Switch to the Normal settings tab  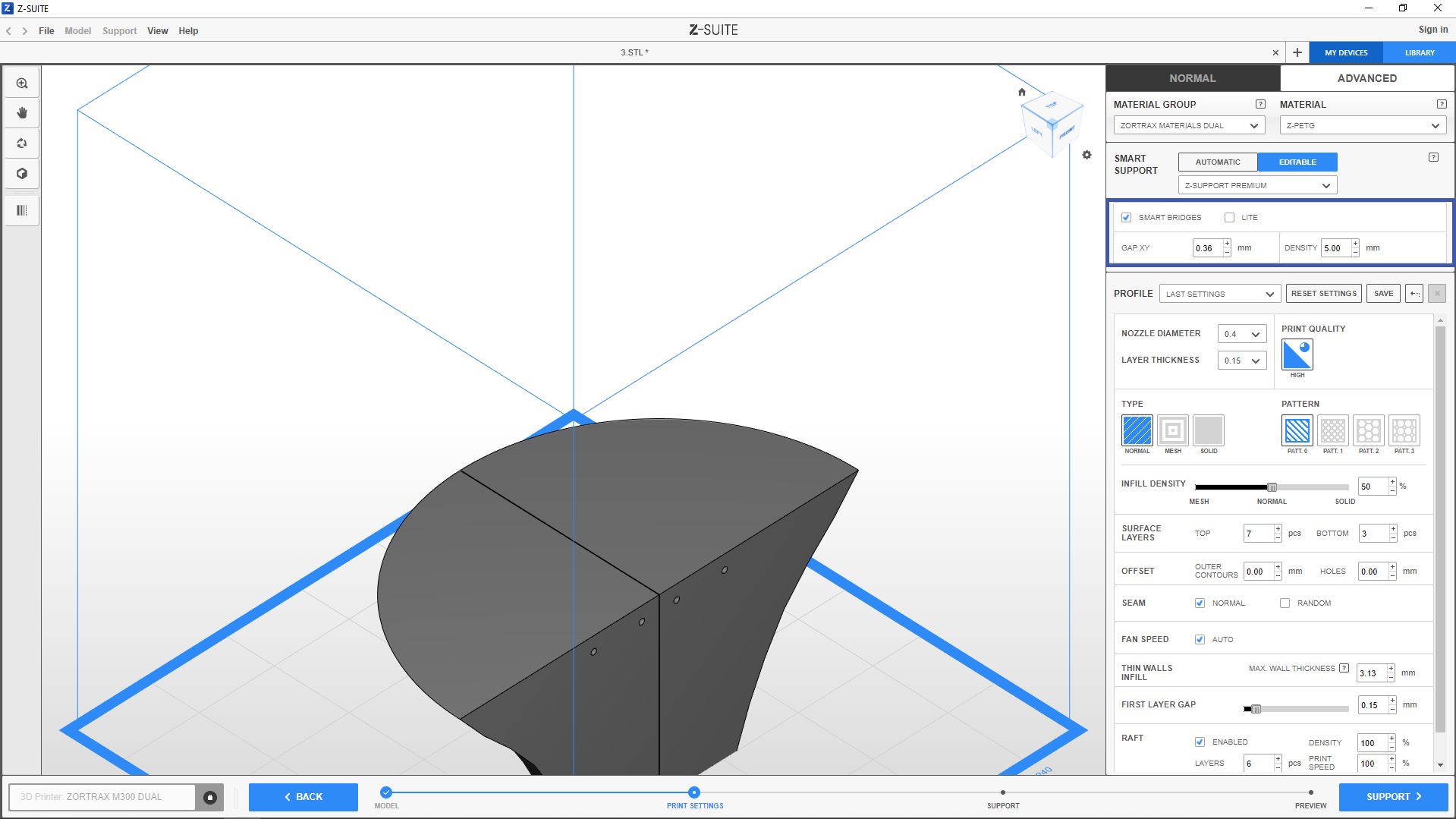(1192, 78)
